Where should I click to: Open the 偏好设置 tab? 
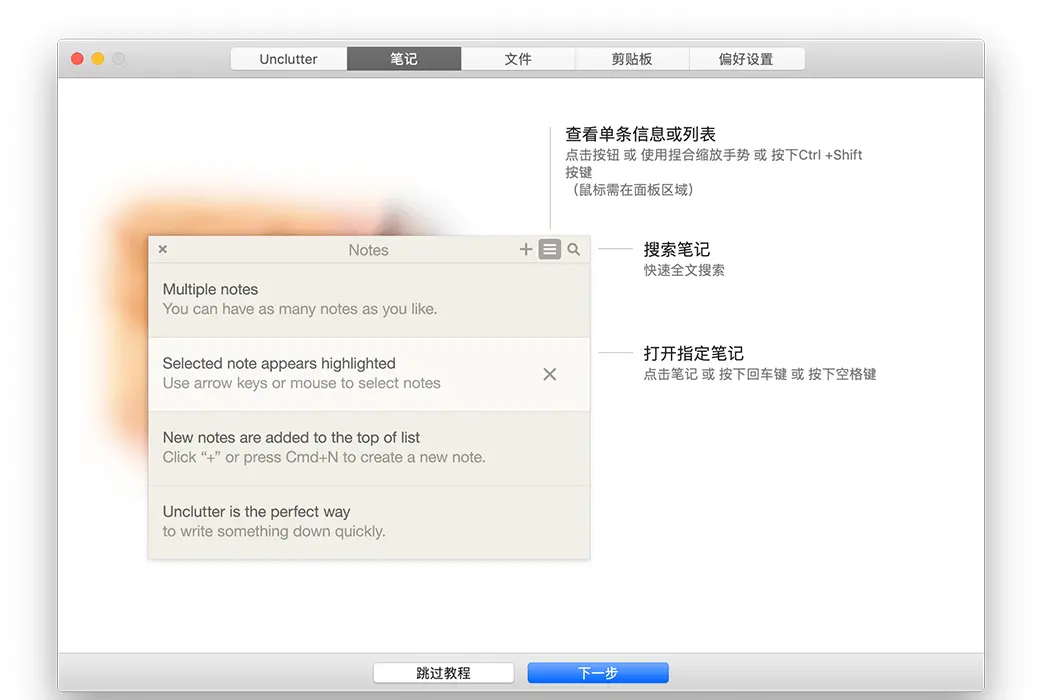[746, 59]
